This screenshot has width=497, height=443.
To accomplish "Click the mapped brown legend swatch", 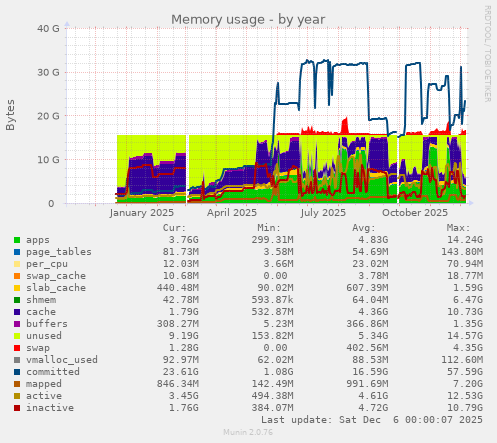I will click(x=17, y=384).
